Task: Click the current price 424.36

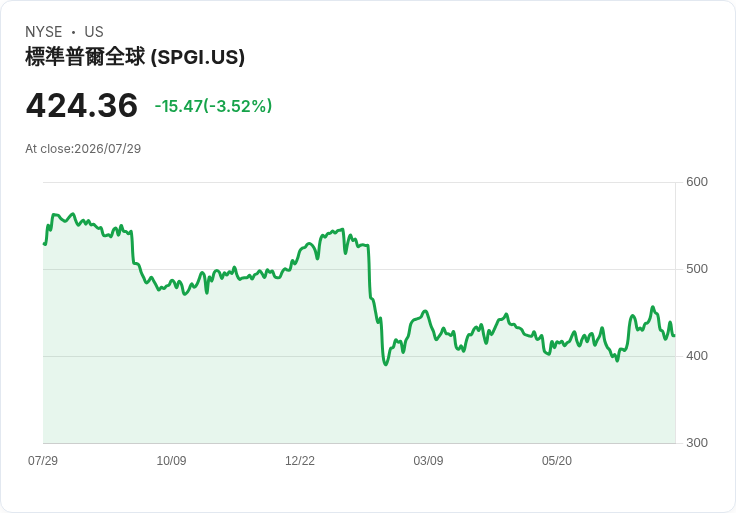Action: point(82,106)
